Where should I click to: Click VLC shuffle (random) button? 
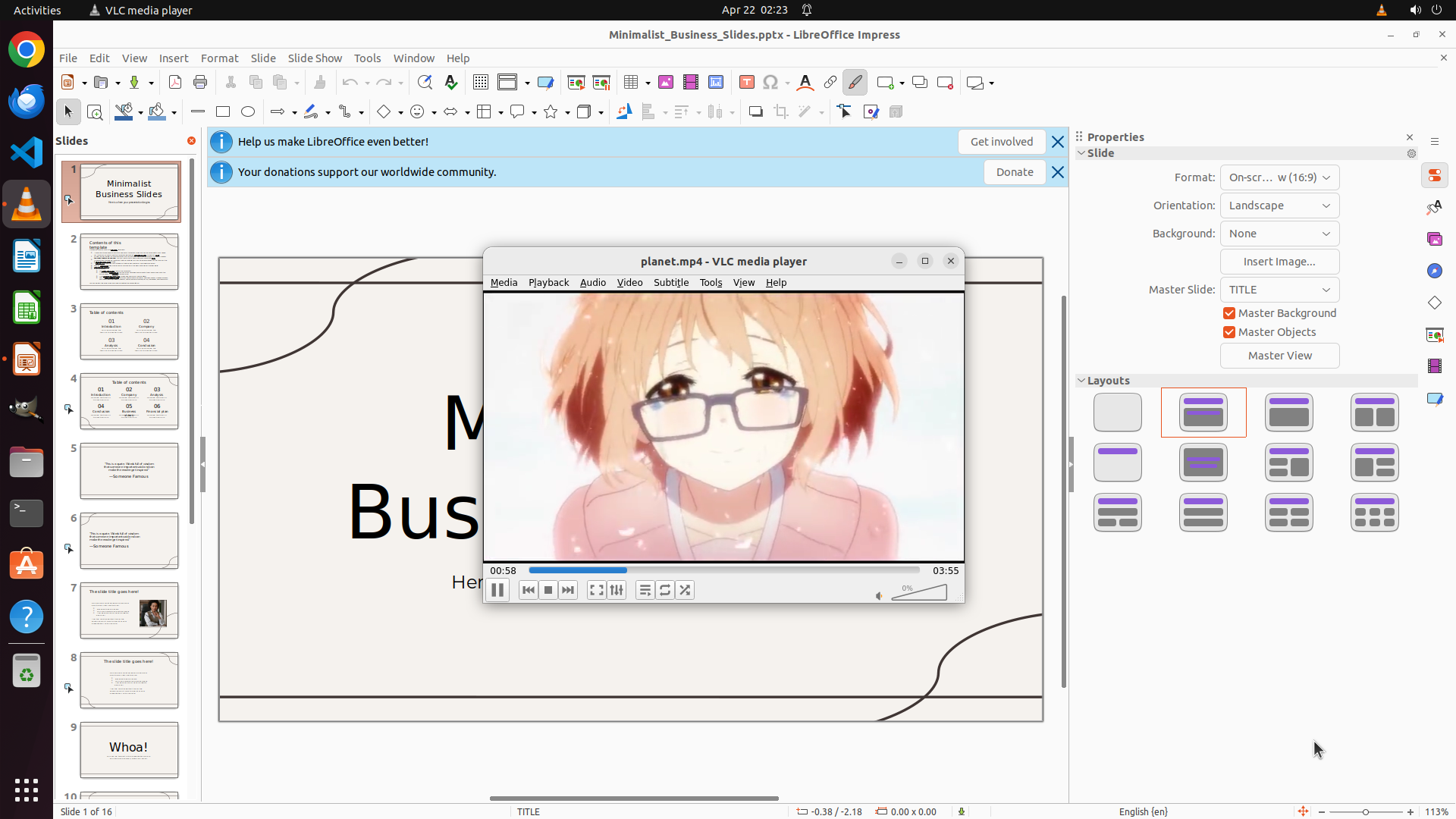(685, 590)
